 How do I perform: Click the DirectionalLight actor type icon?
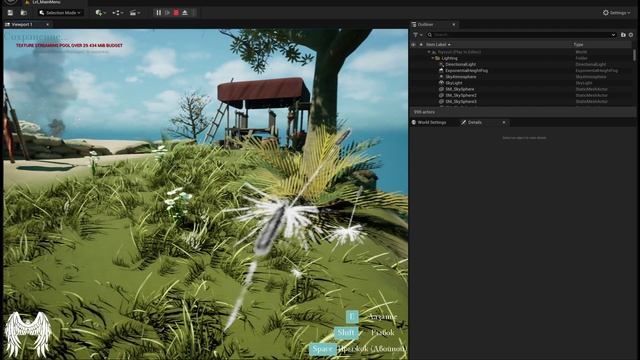point(441,64)
